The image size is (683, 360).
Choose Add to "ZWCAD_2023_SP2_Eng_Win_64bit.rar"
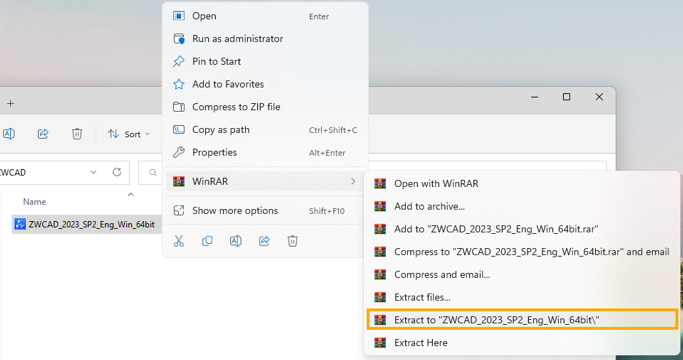pyautogui.click(x=522, y=229)
